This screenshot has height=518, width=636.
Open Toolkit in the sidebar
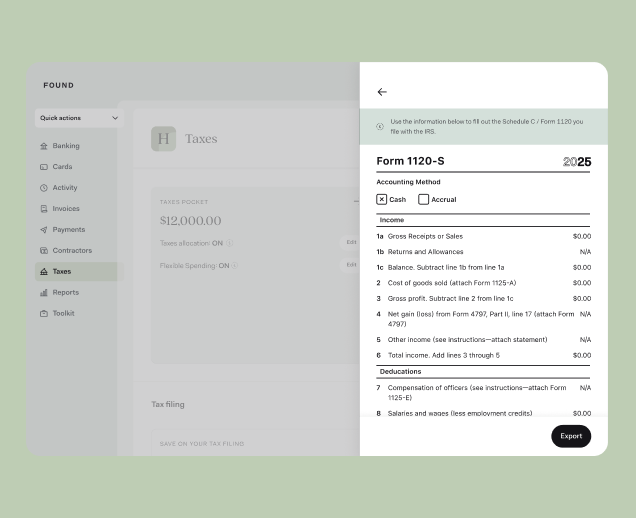point(79,313)
